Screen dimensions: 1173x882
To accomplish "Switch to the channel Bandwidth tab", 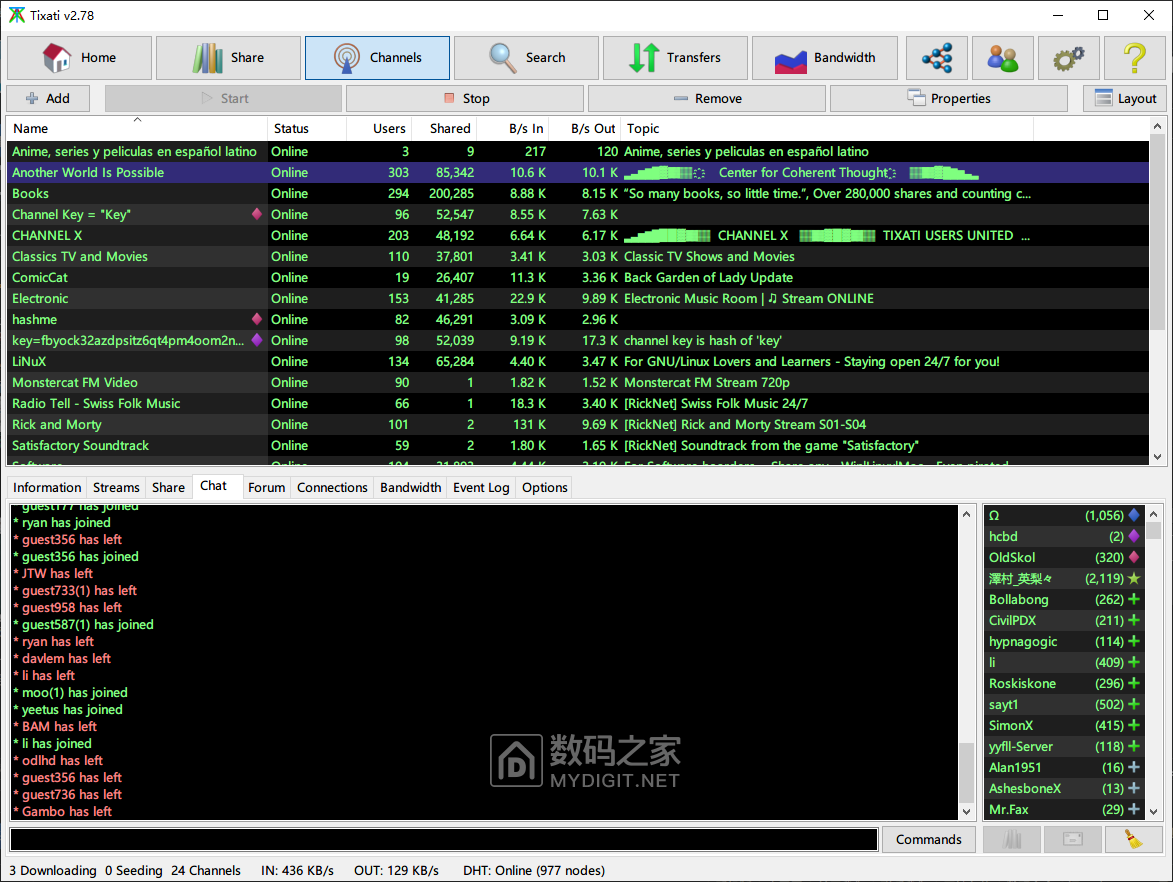I will tap(411, 487).
